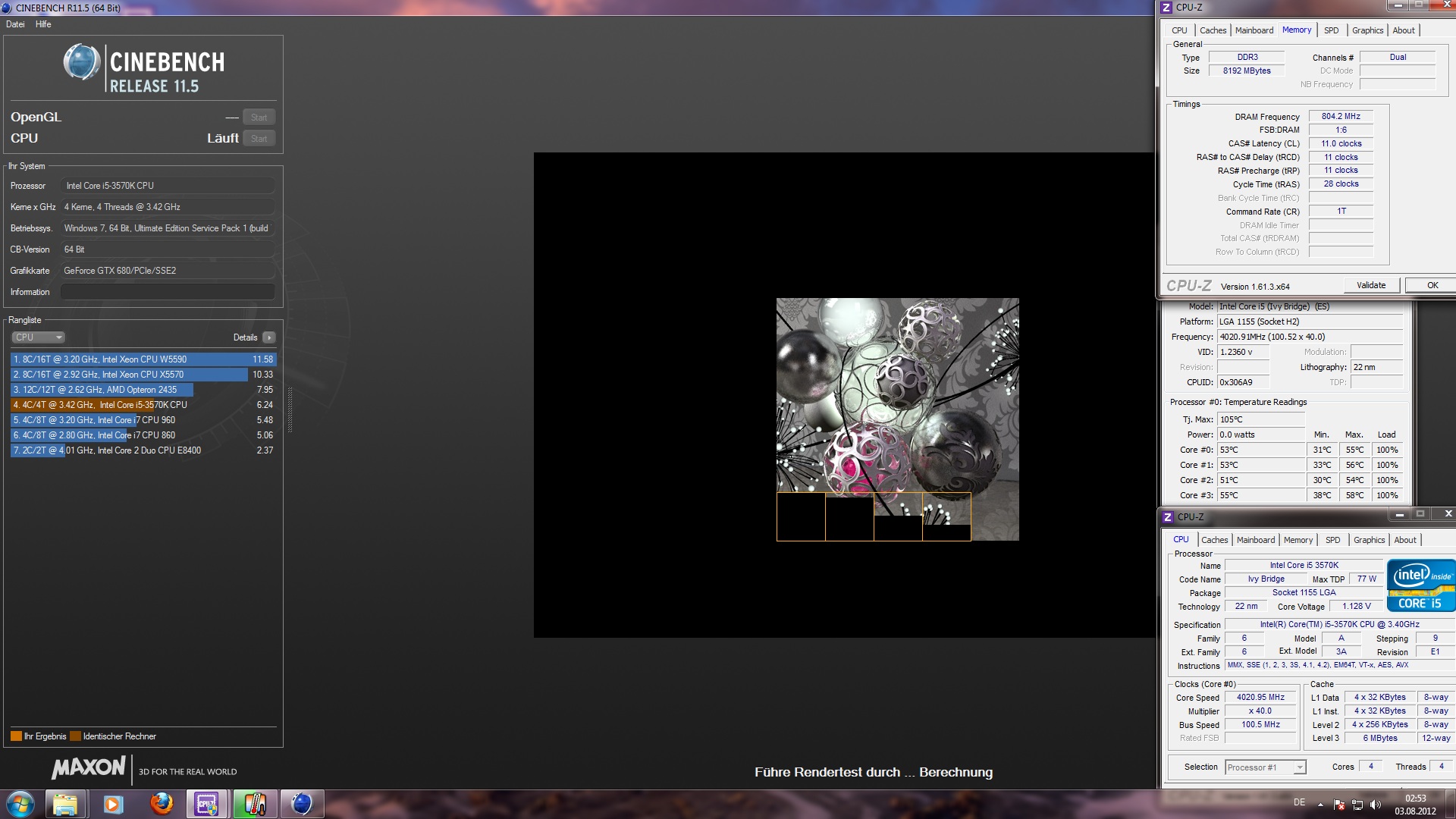Click the Windows Start orb
The width and height of the screenshot is (1456, 819).
[20, 804]
